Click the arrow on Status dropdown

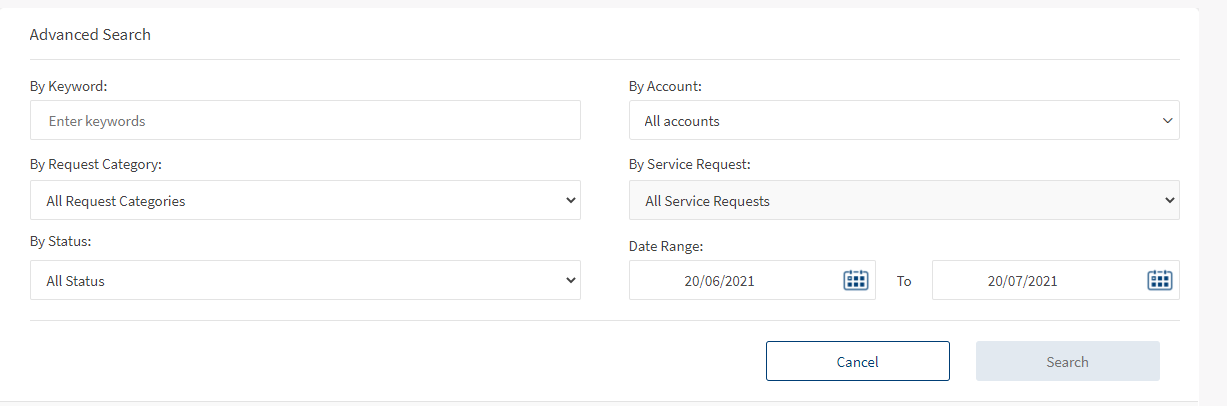click(570, 280)
